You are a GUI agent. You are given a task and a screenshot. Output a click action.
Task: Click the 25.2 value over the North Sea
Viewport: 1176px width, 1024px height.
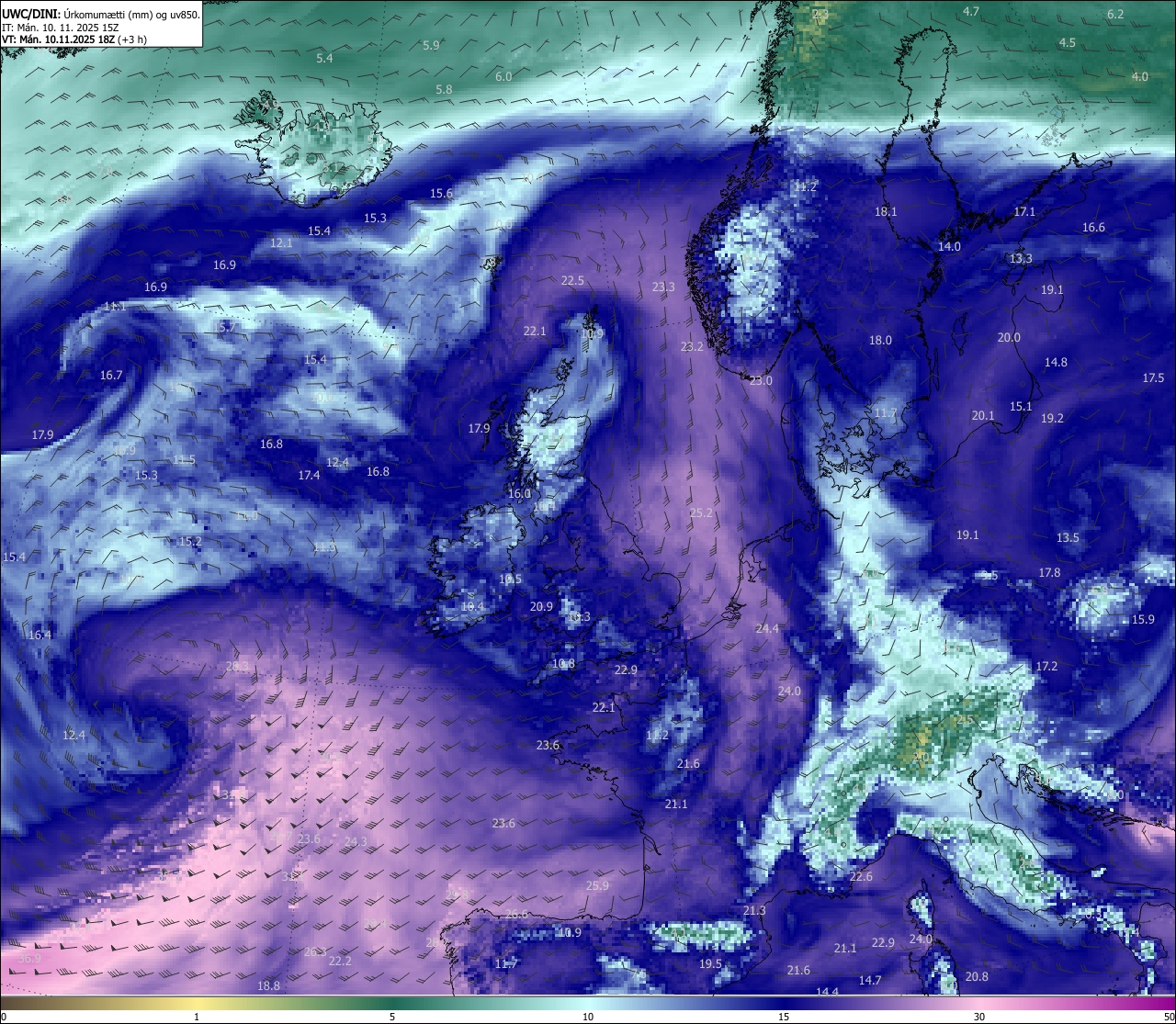[x=701, y=512]
